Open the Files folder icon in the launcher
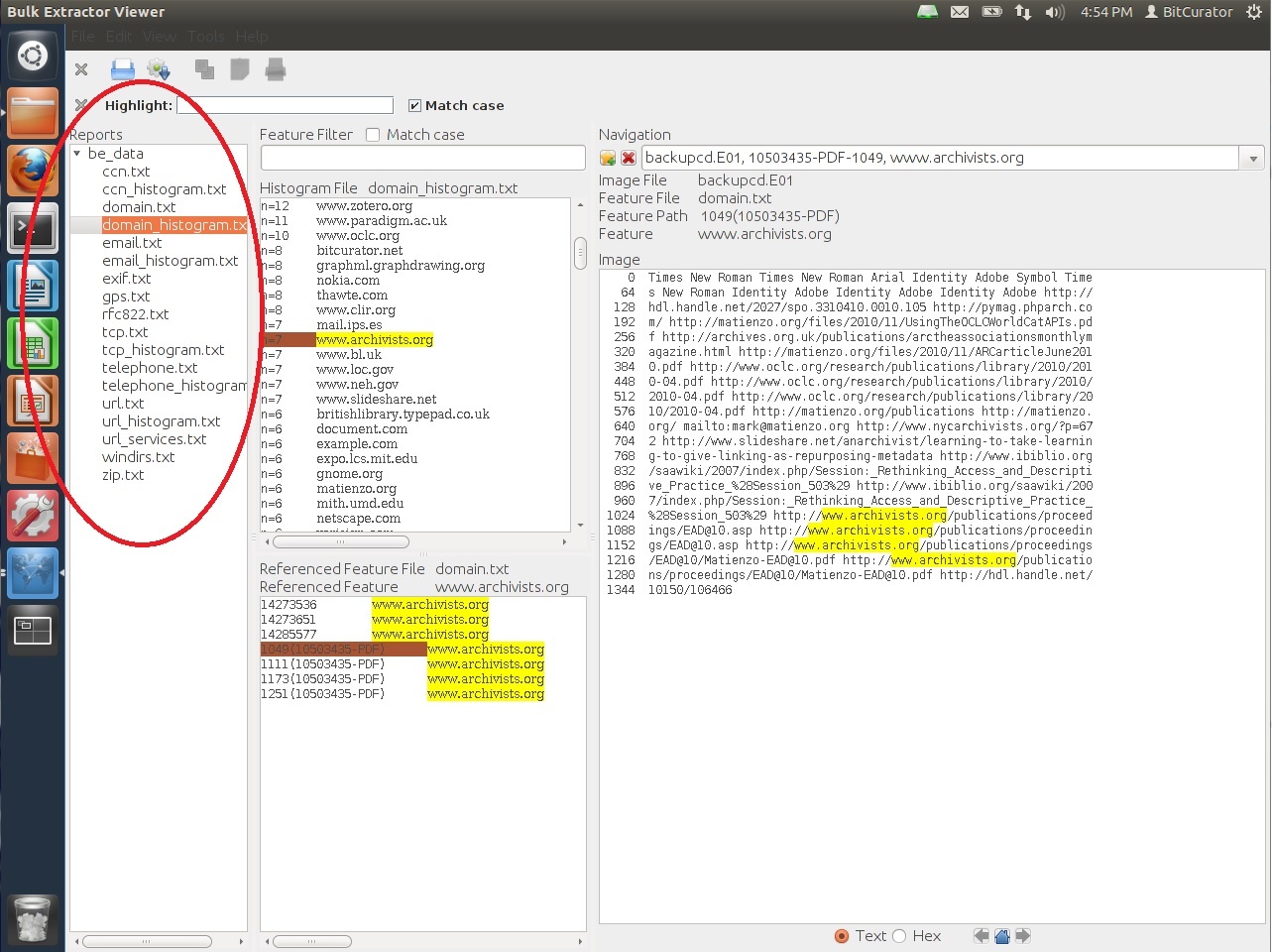The width and height of the screenshot is (1272, 952). 33,114
